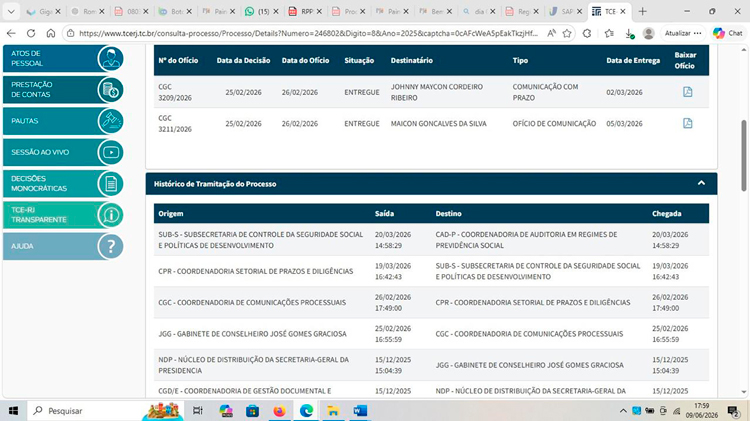Open Prestação de Contas sidebar icon

point(110,90)
